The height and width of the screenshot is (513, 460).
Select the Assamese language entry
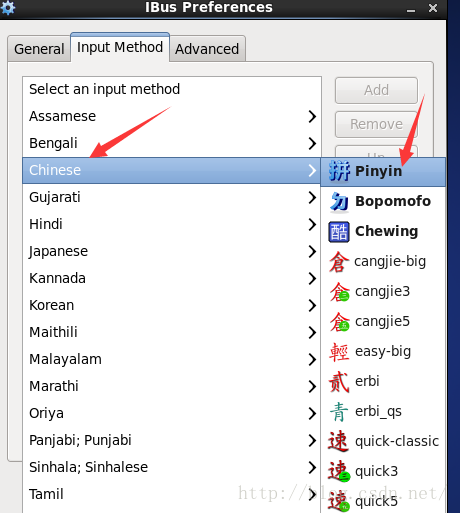click(172, 116)
